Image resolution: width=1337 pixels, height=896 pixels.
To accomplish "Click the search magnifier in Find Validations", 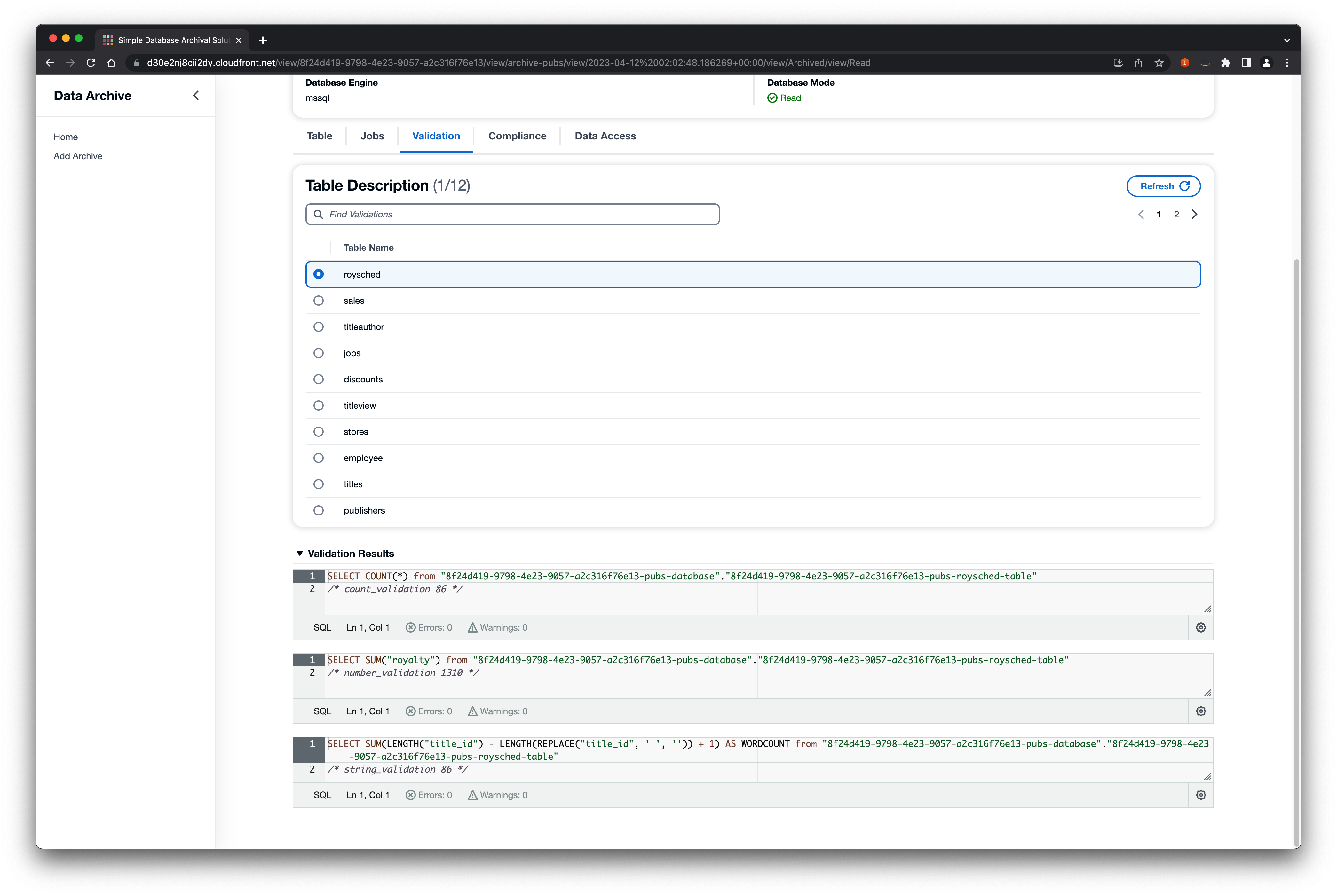I will tap(318, 214).
